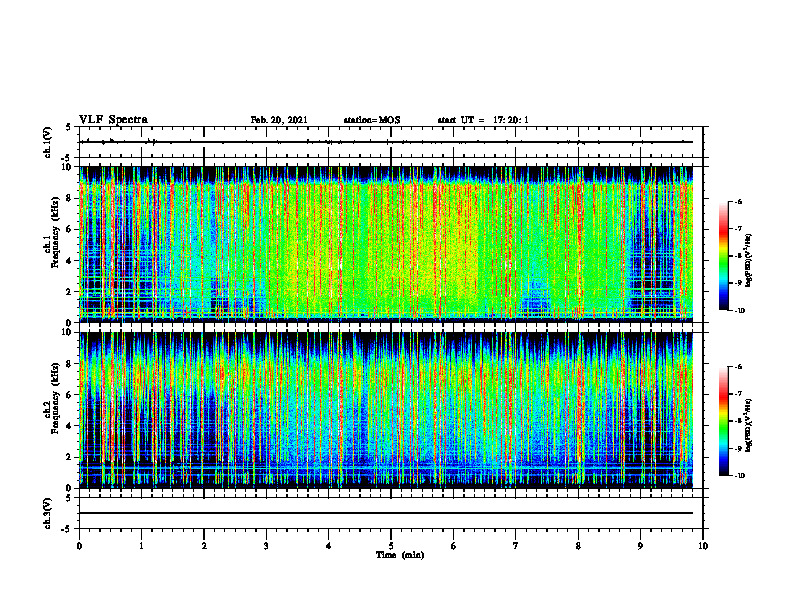Click the ch.1 frequency tick label "2"
Image resolution: width=792 pixels, height=612 pixels.
[69, 291]
